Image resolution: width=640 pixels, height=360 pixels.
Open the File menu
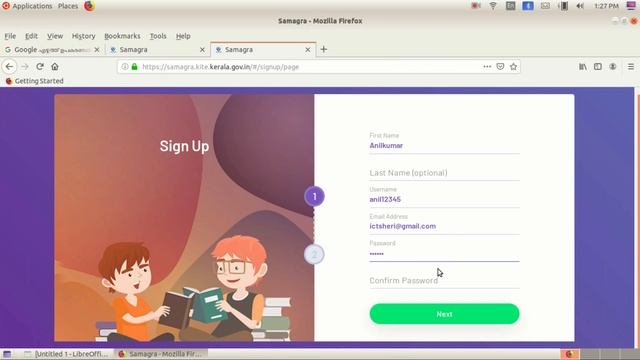click(x=10, y=36)
